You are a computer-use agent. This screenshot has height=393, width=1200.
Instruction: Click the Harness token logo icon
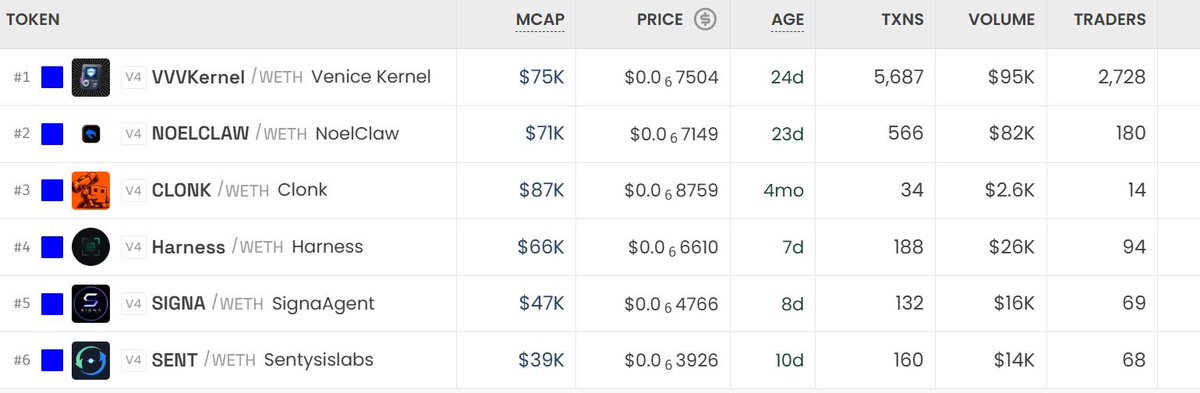pos(91,247)
